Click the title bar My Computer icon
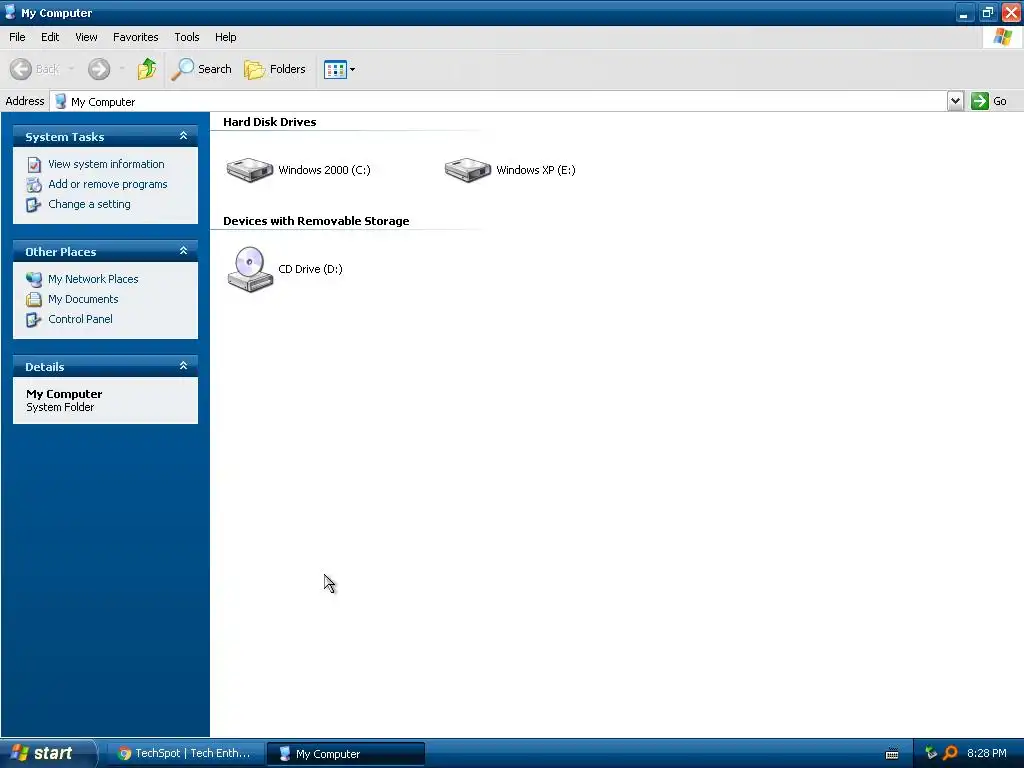Image resolution: width=1024 pixels, height=768 pixels. (10, 12)
